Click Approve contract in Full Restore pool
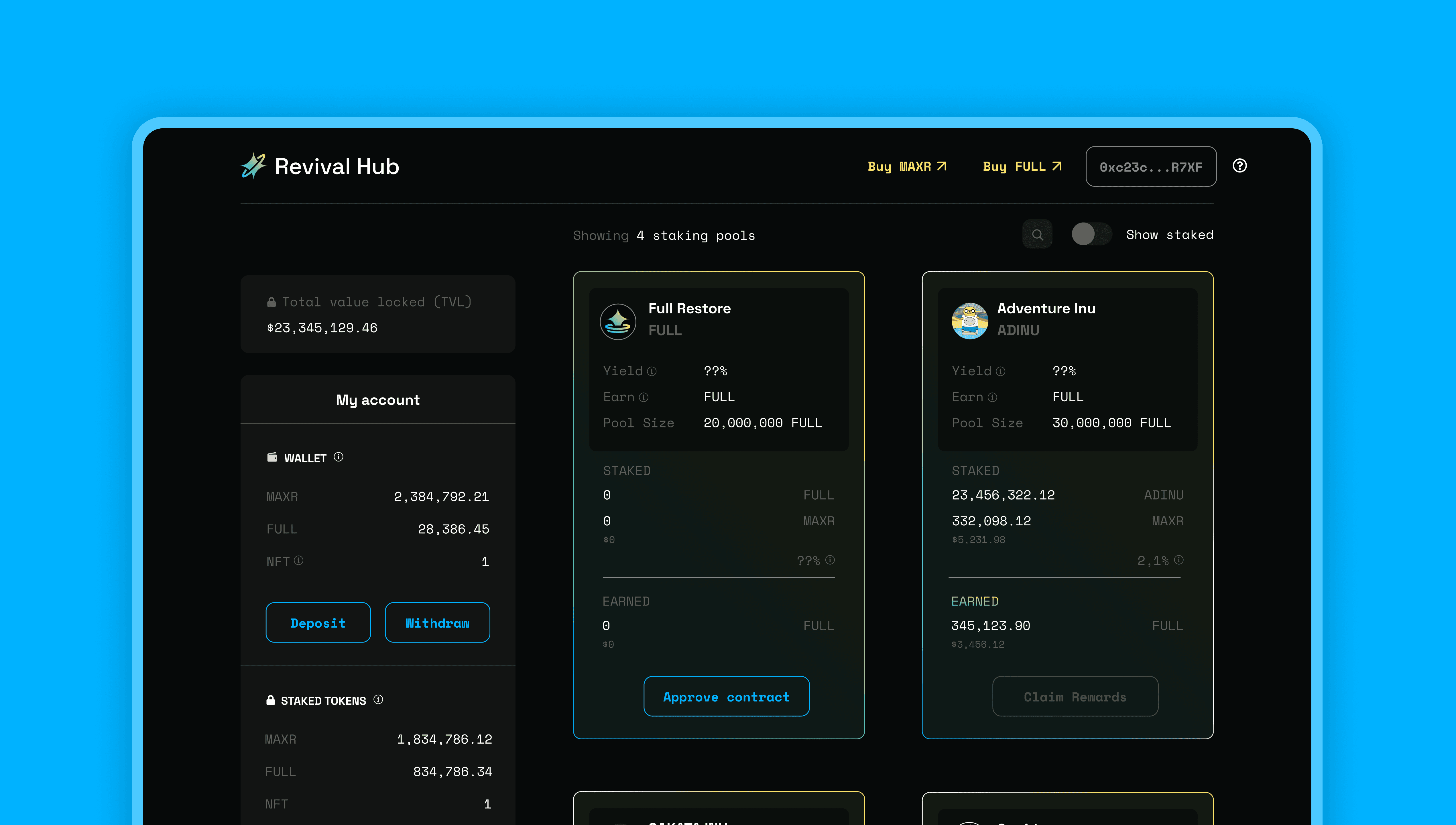This screenshot has width=1456, height=825. point(726,696)
